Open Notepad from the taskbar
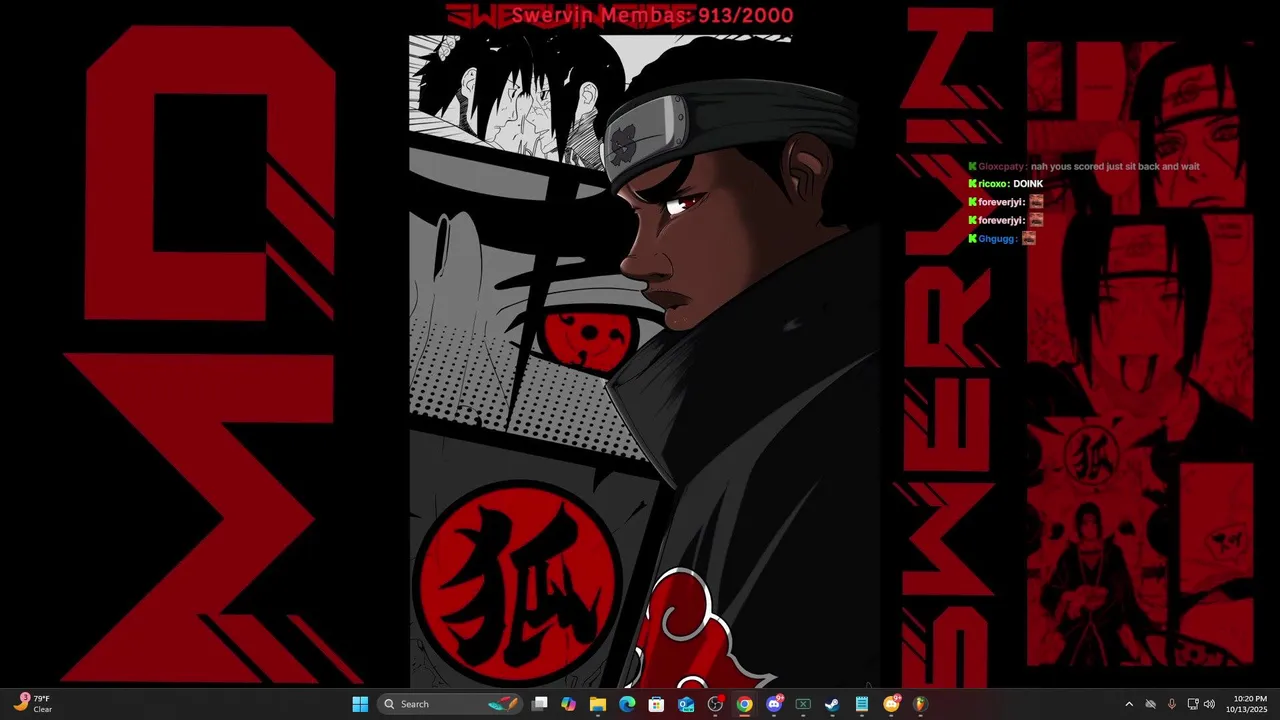Image resolution: width=1280 pixels, height=720 pixels. 862,704
